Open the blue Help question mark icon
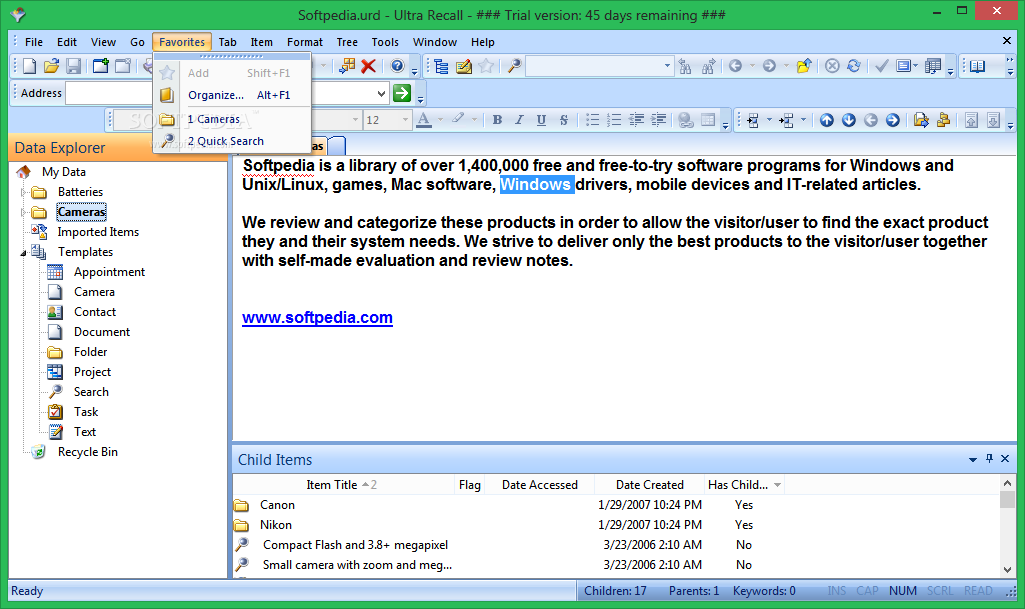The width and height of the screenshot is (1025, 609). 397,66
